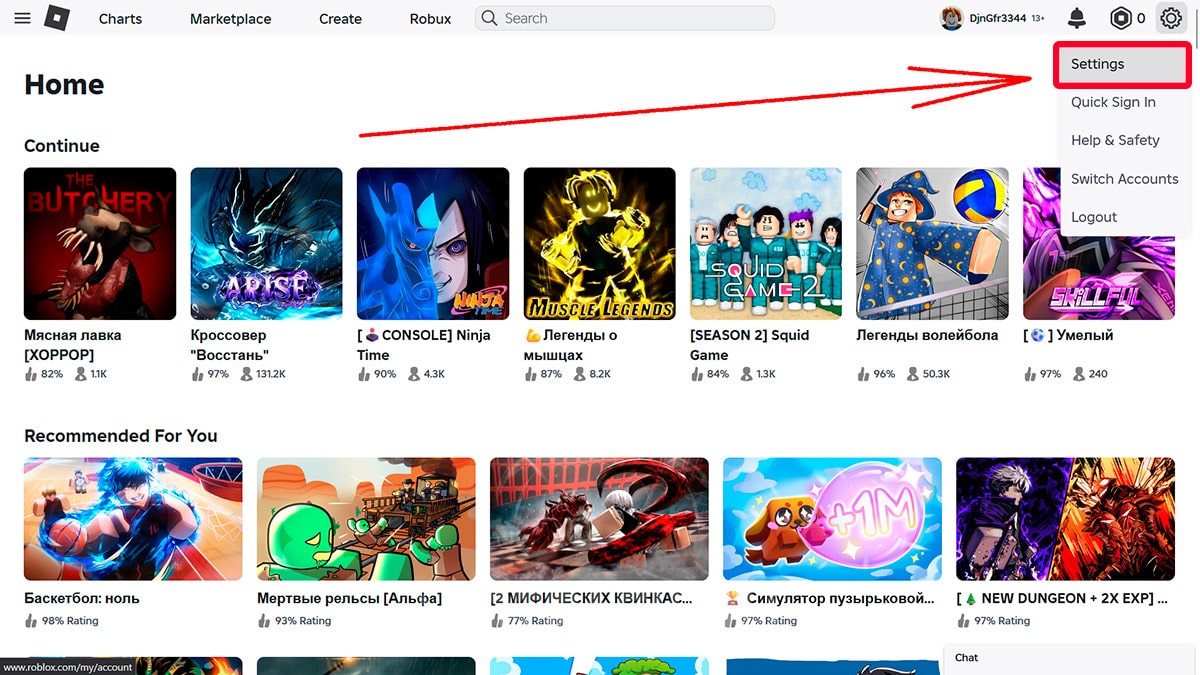Image resolution: width=1200 pixels, height=675 pixels.
Task: Open the mythical quinques game thumbnail
Action: tap(599, 519)
